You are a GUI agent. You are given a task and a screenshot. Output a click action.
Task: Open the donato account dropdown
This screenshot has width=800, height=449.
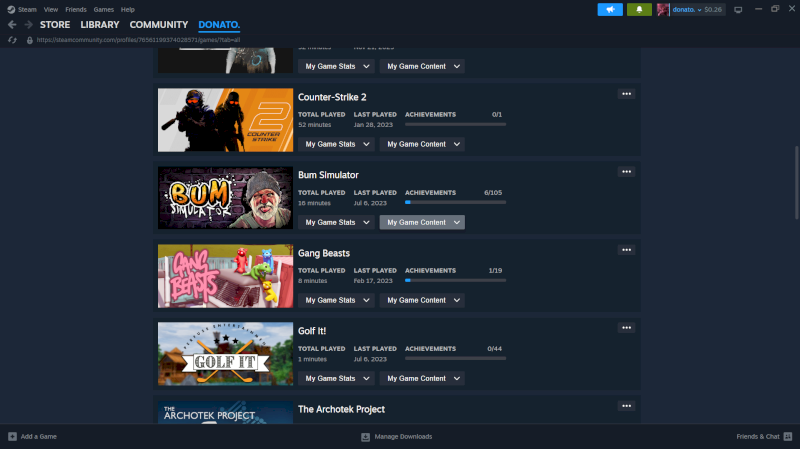click(x=687, y=9)
